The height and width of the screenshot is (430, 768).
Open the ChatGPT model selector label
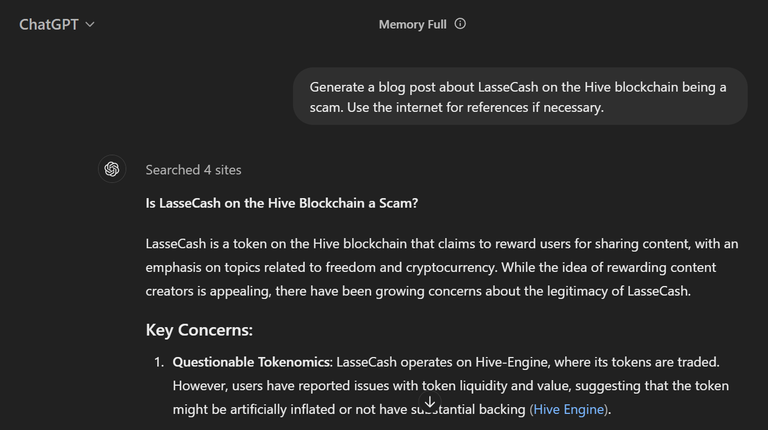[48, 24]
